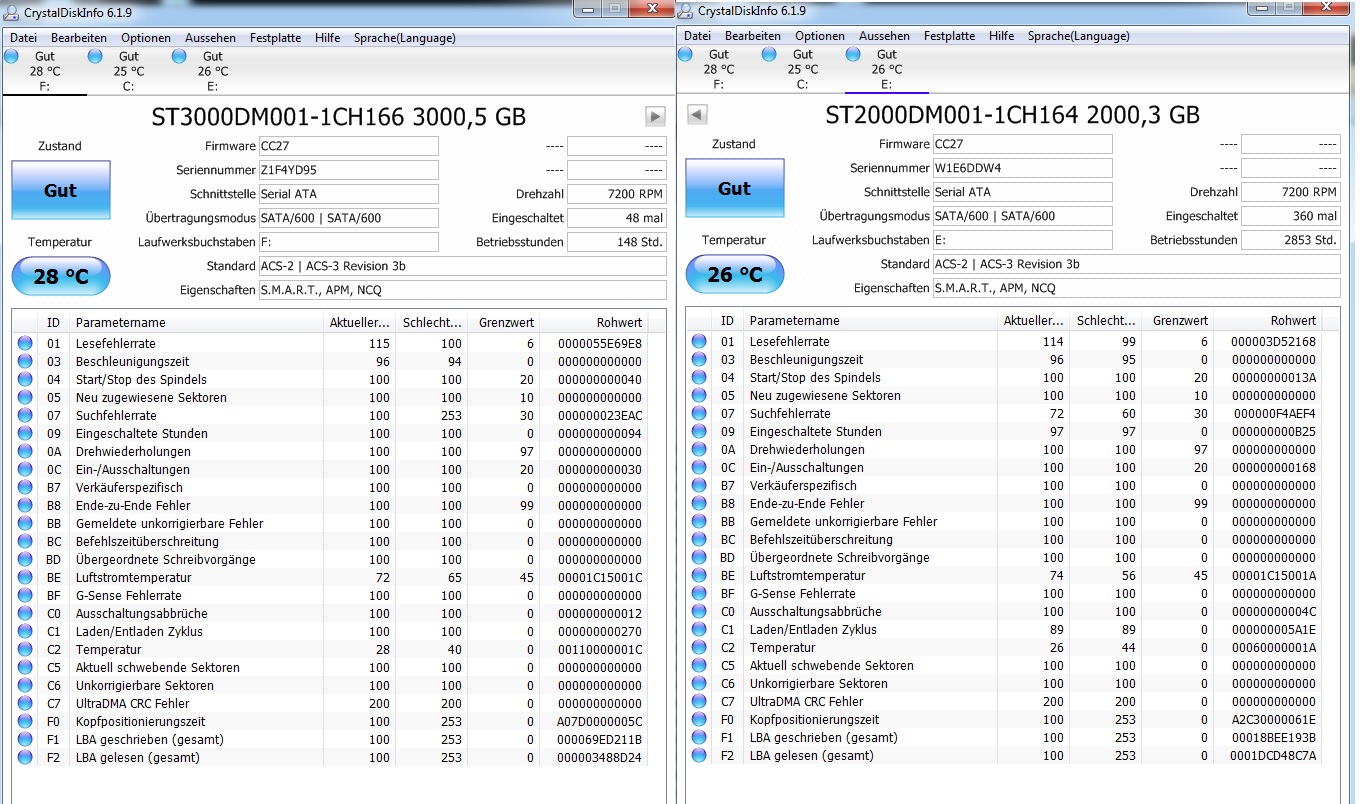Click status icon of Kopfpositionierungszeit, right
Screen dimensions: 1360x804
pyautogui.click(x=698, y=719)
